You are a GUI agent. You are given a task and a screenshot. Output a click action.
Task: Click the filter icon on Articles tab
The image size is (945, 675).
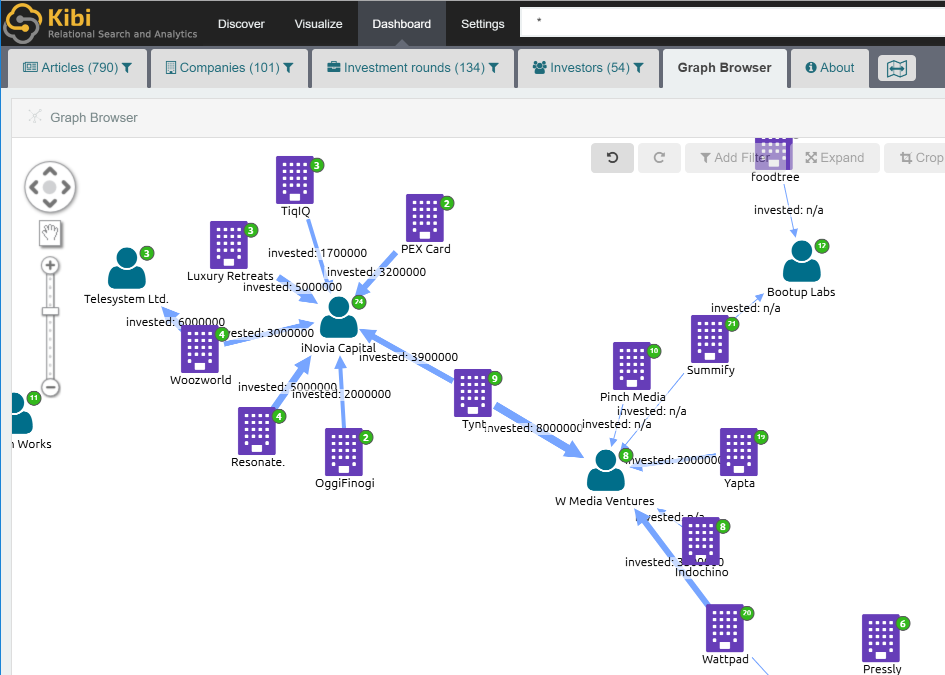pyautogui.click(x=127, y=68)
